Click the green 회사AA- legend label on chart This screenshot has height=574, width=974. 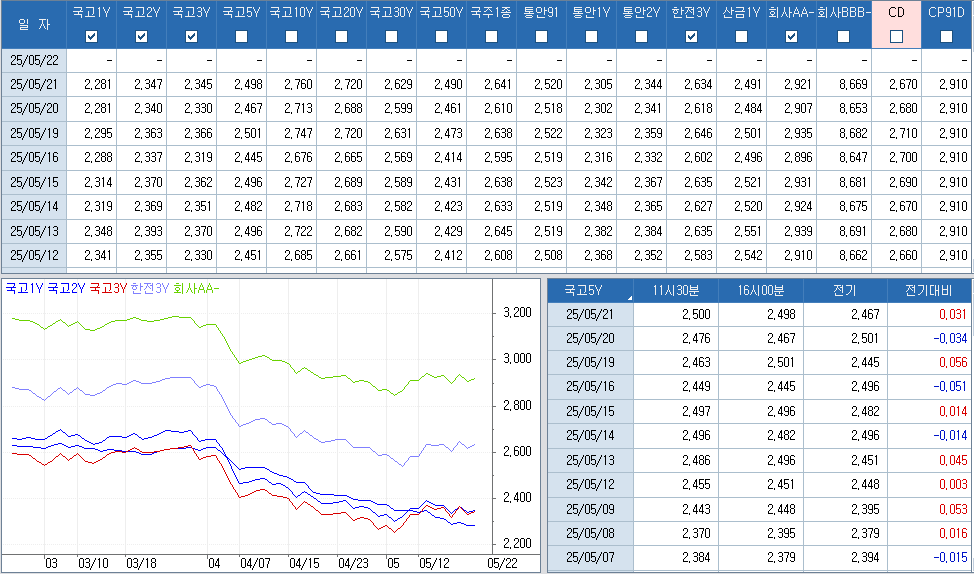[196, 289]
